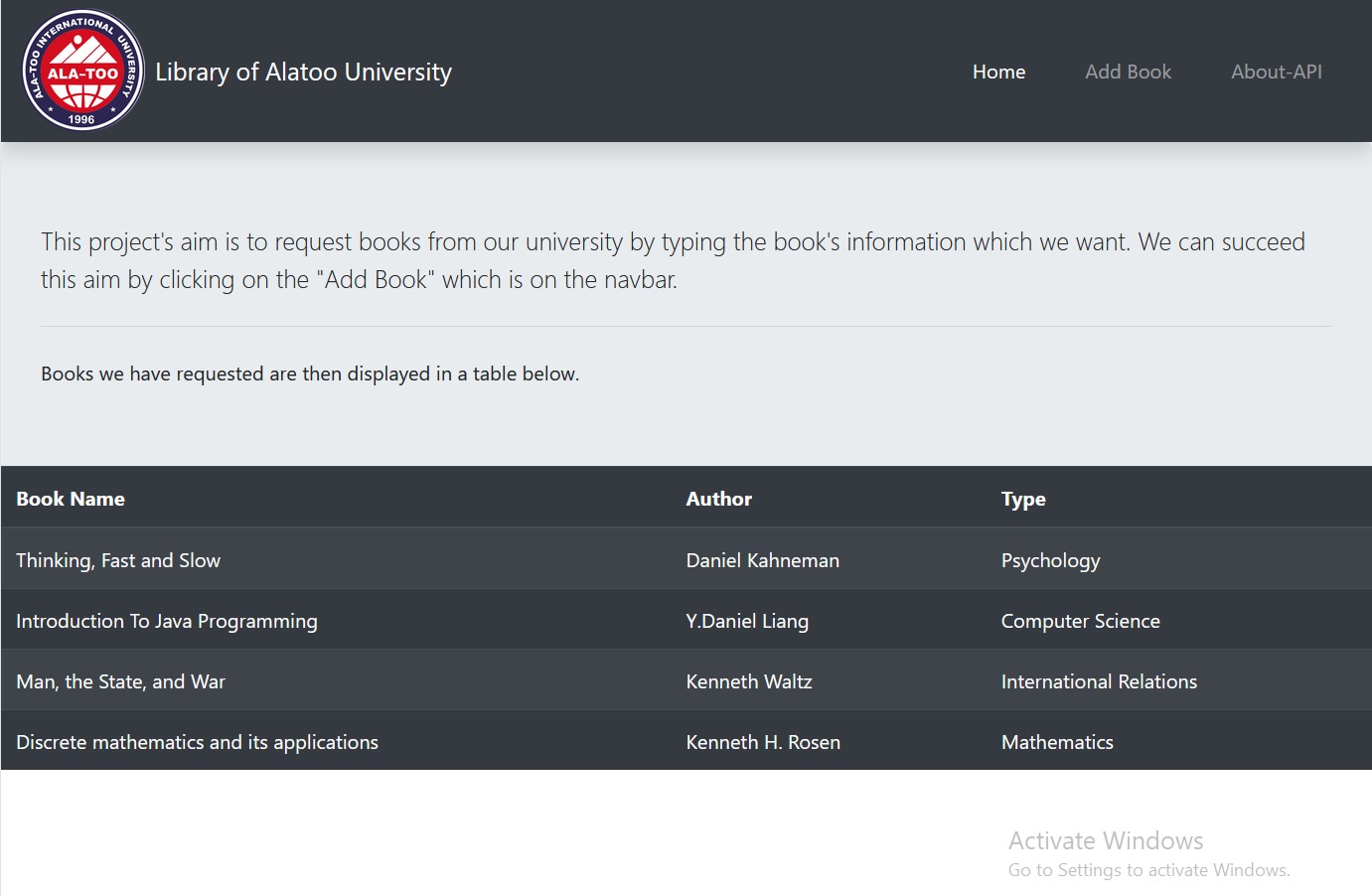The height and width of the screenshot is (896, 1372).
Task: Click the Book Name column header
Action: click(x=71, y=499)
